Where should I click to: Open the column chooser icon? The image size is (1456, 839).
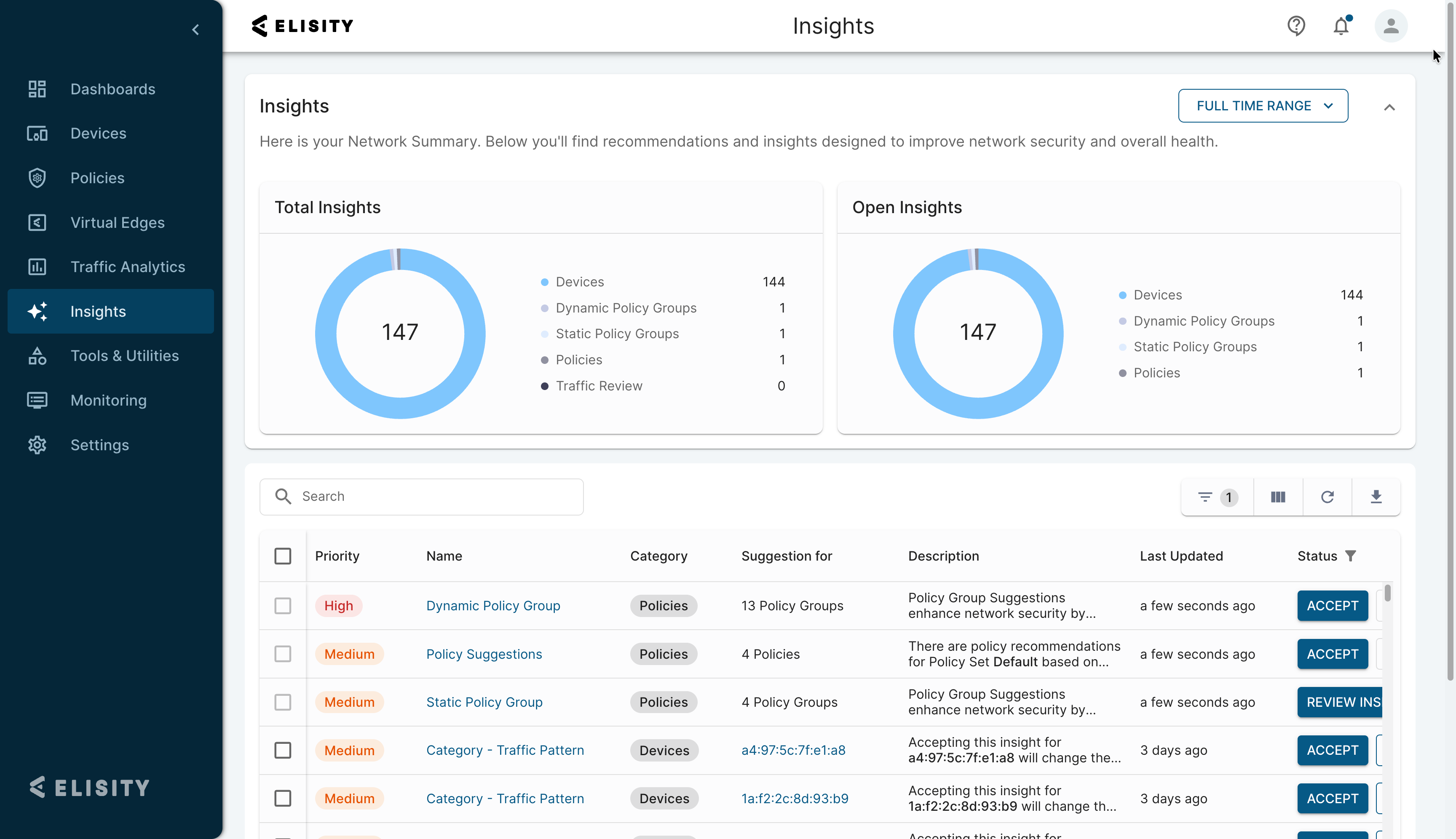tap(1278, 497)
